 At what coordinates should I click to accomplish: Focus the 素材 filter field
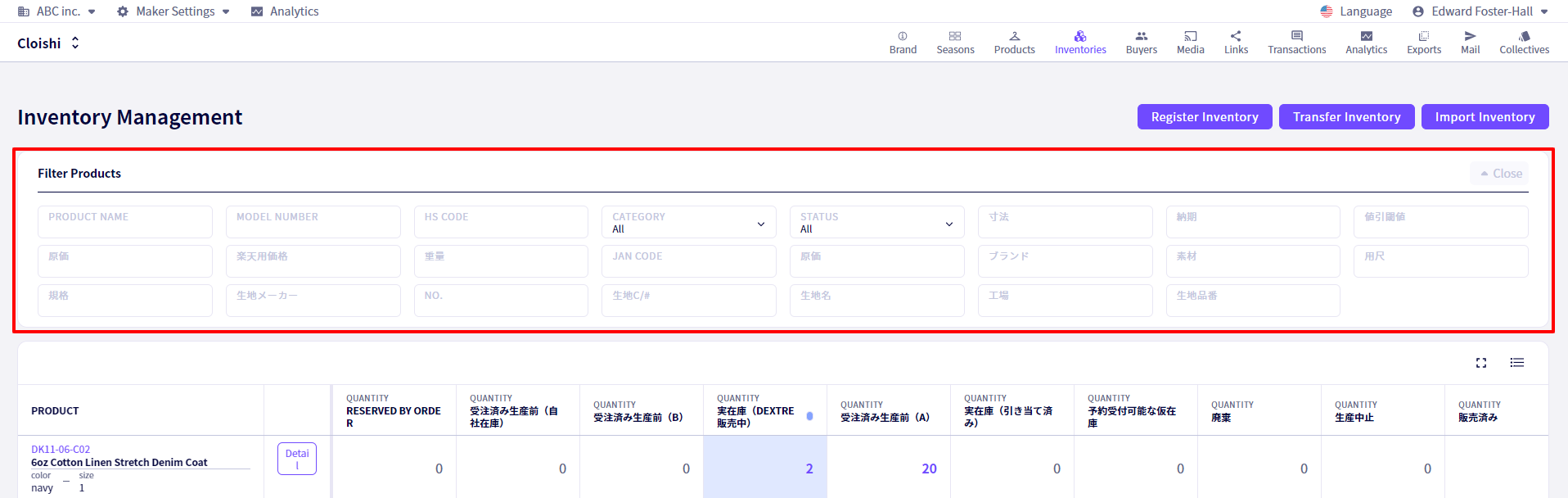coord(1253,261)
